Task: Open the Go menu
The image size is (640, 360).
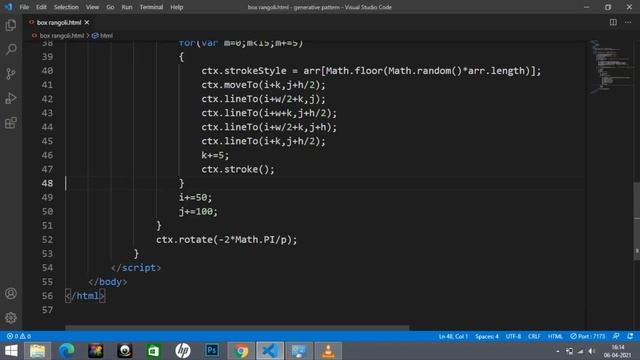Action: [x=110, y=7]
